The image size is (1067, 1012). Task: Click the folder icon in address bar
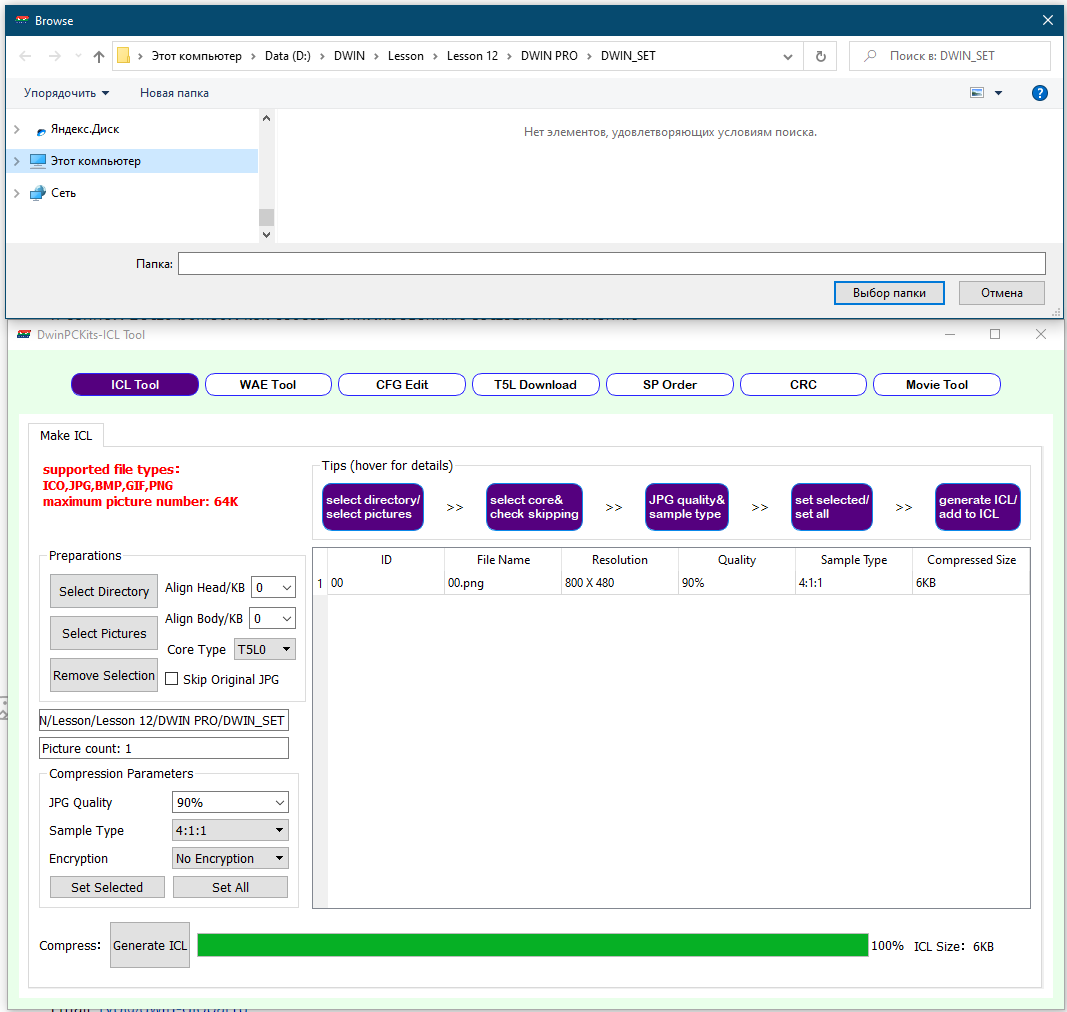[x=123, y=56]
